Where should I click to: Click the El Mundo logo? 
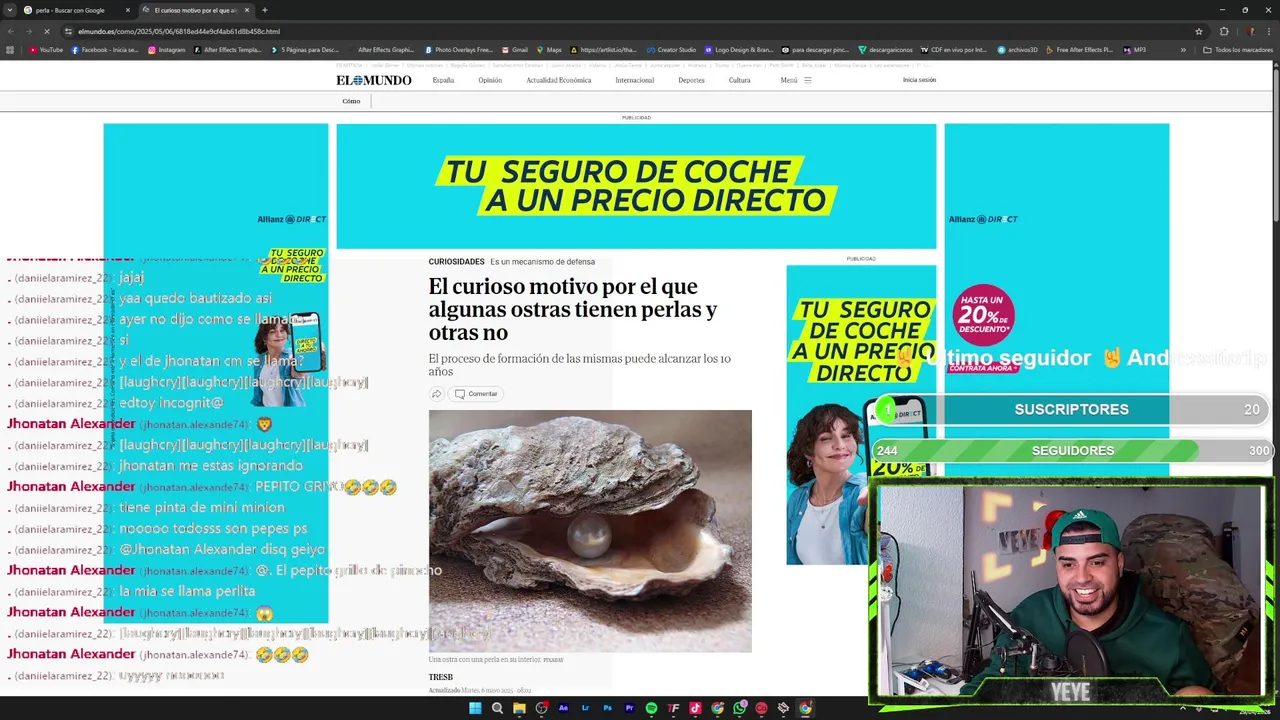[373, 80]
